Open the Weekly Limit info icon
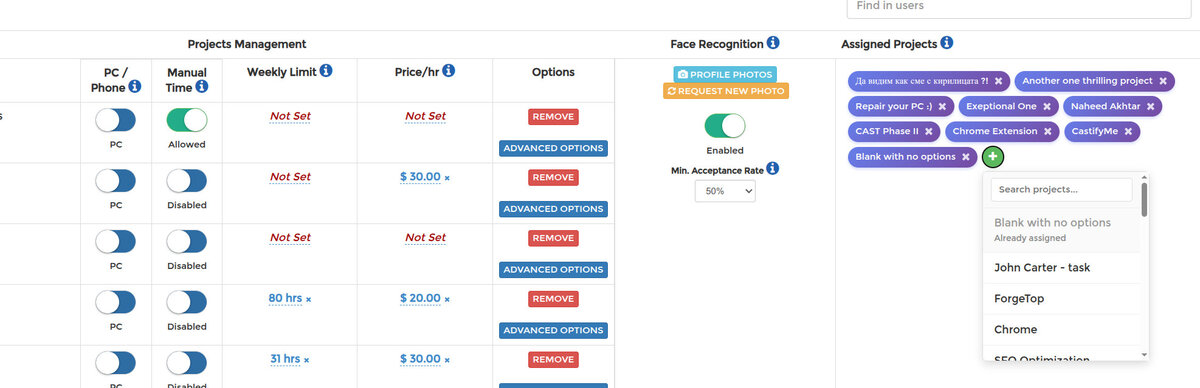This screenshot has height=388, width=1200. point(326,71)
